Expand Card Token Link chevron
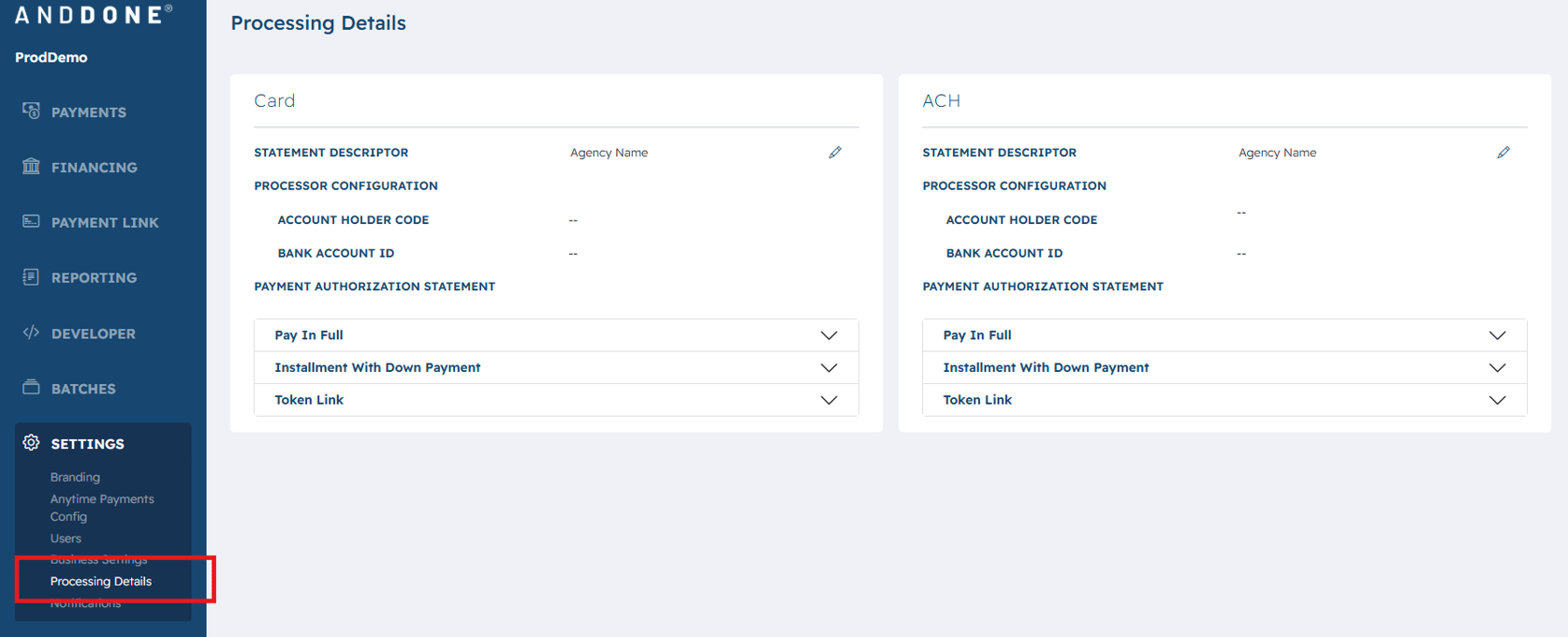Image resolution: width=1568 pixels, height=637 pixels. click(828, 400)
